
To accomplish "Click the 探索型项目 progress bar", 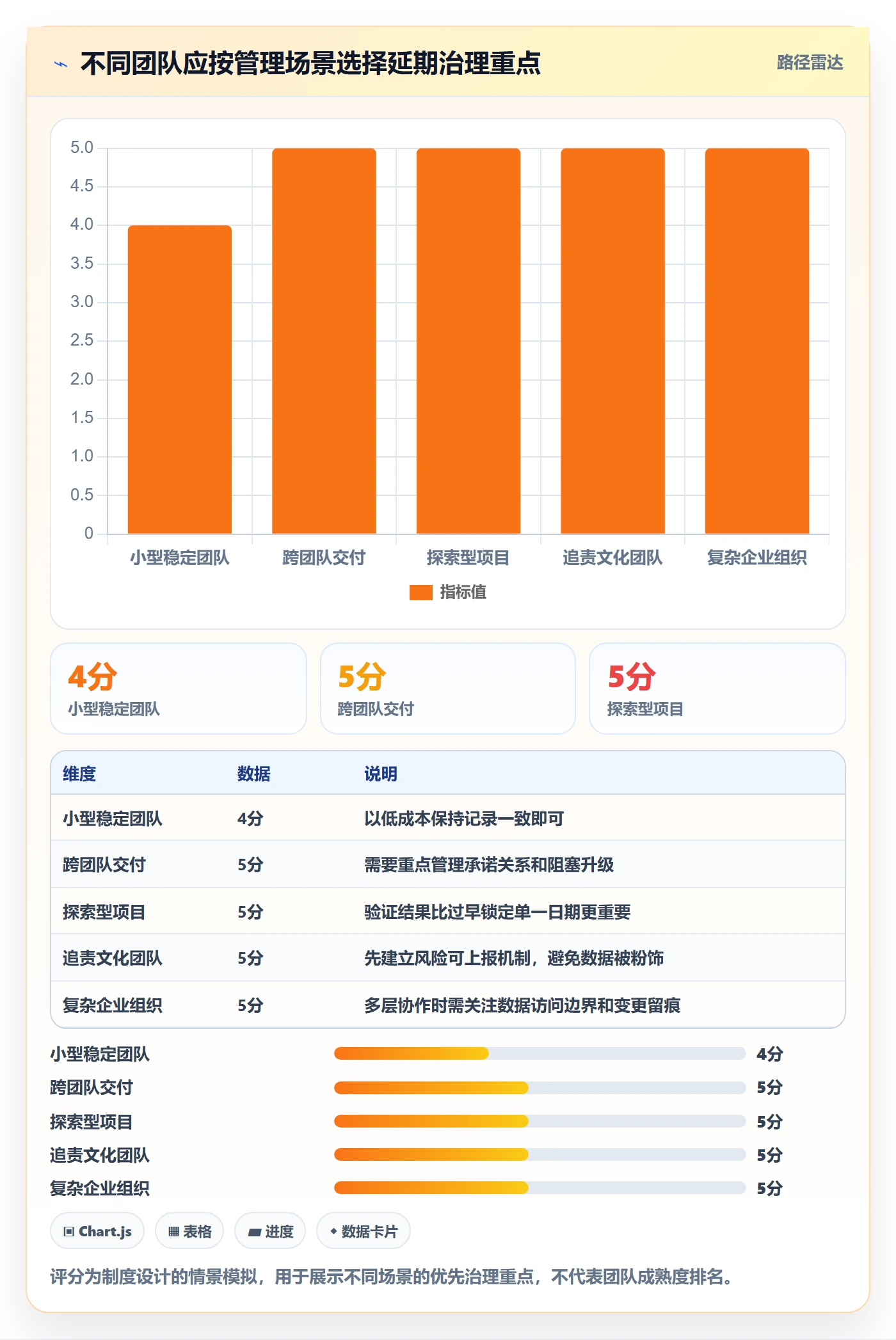I will [x=540, y=1121].
